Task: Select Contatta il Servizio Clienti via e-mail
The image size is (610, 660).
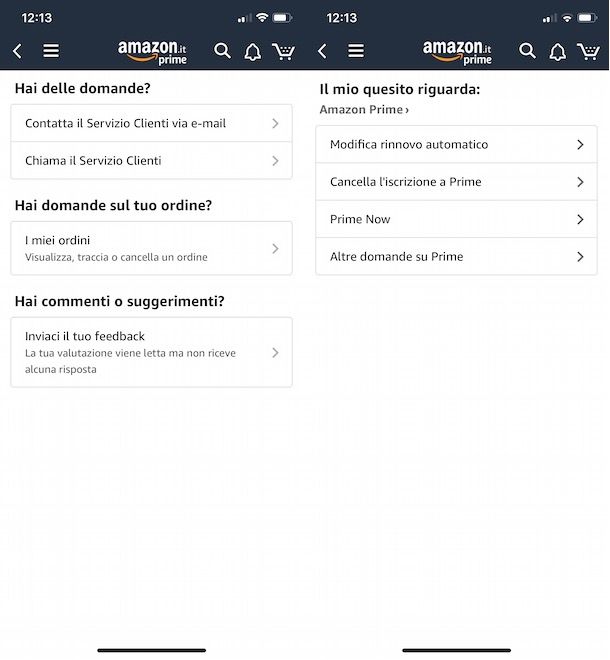Action: click(152, 123)
